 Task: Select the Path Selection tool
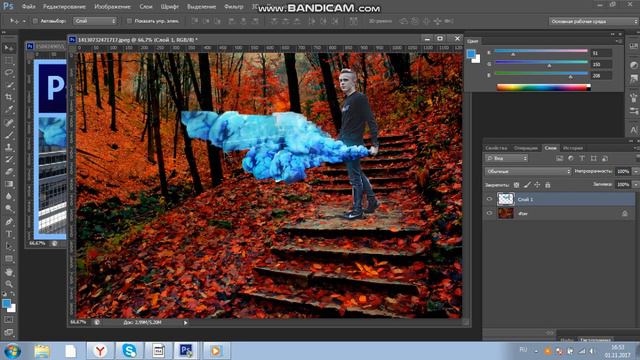9,246
